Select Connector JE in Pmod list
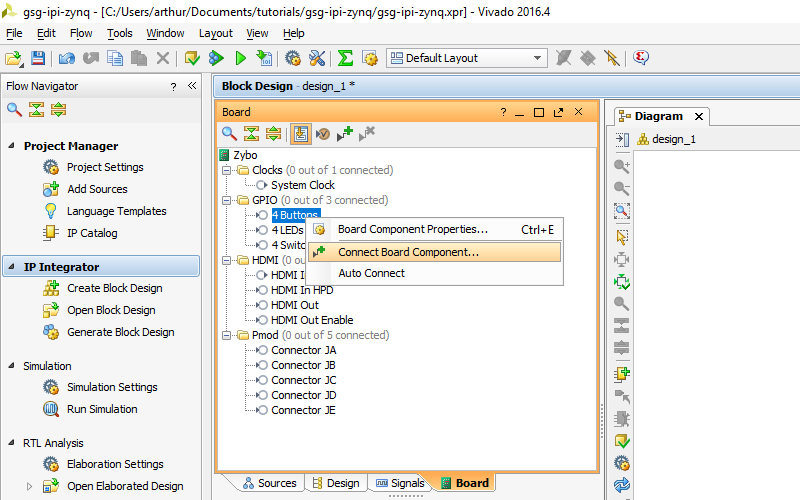Screen dimensions: 800x500 (303, 411)
